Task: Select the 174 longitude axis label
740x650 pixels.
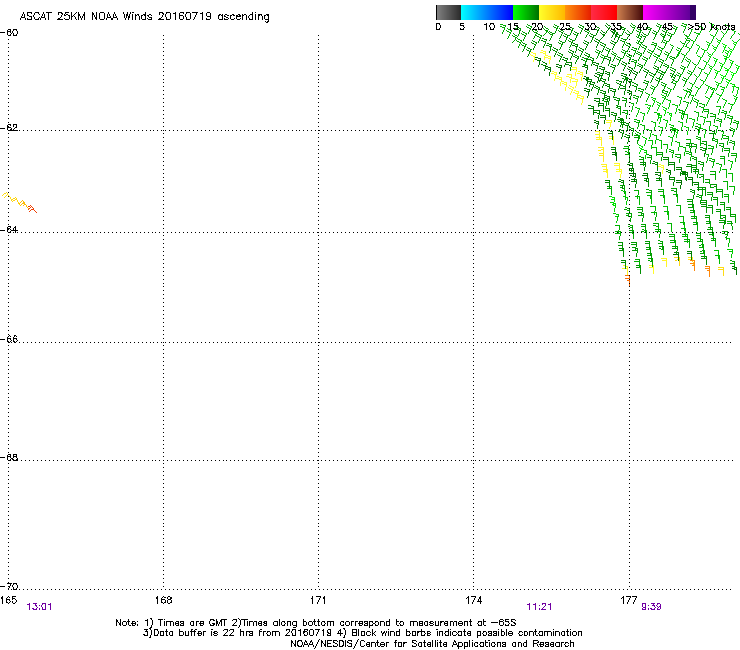Action: click(473, 600)
